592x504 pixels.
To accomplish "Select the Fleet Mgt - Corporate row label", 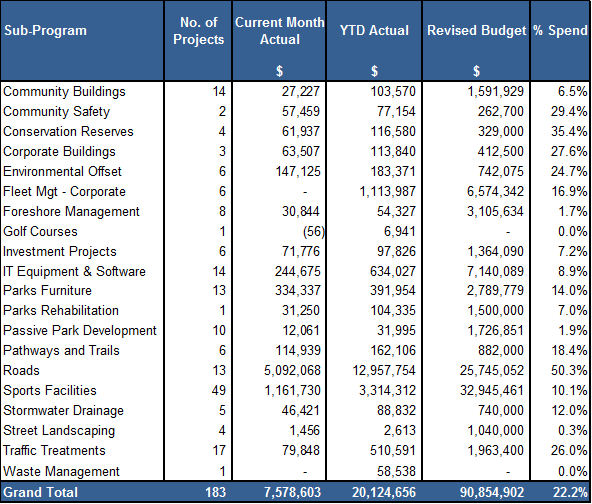I will (x=64, y=191).
